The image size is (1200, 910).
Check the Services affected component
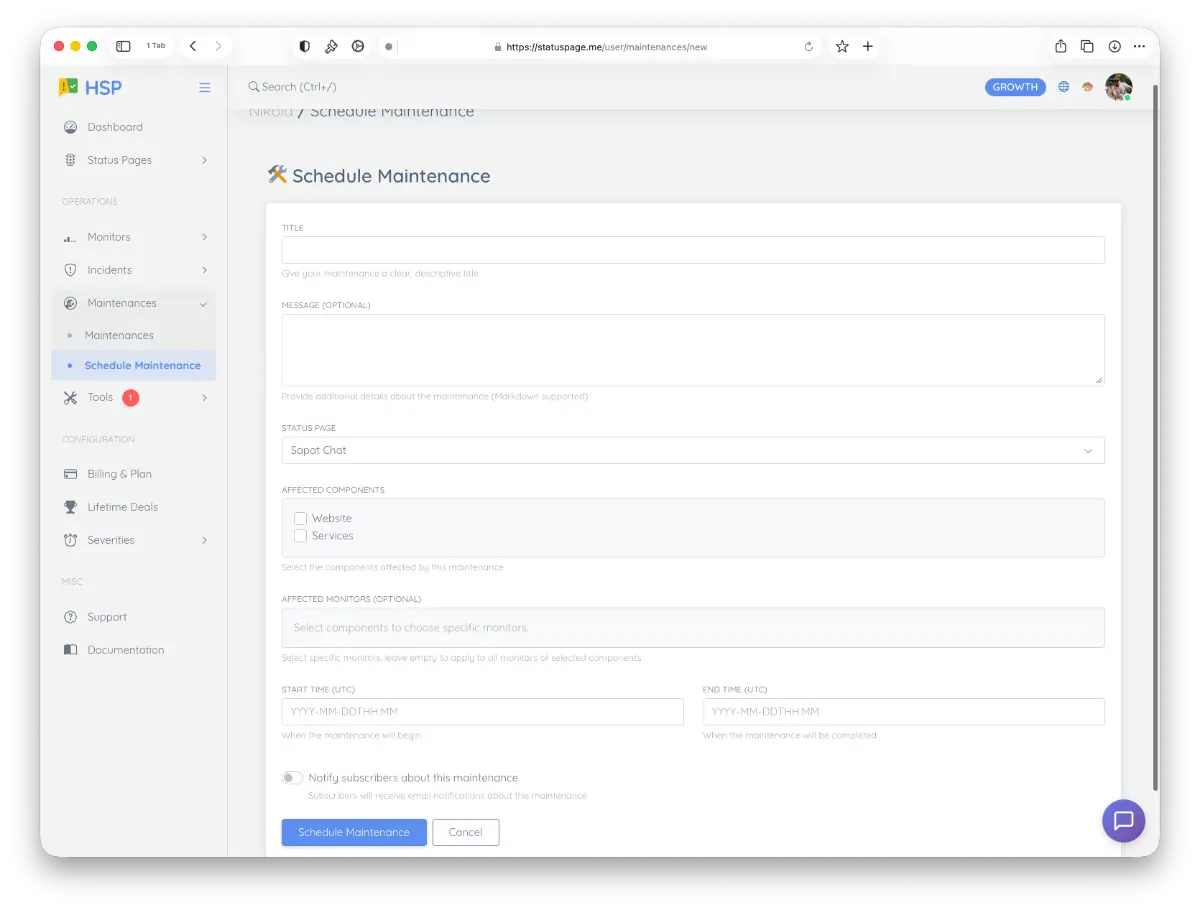pyautogui.click(x=301, y=536)
